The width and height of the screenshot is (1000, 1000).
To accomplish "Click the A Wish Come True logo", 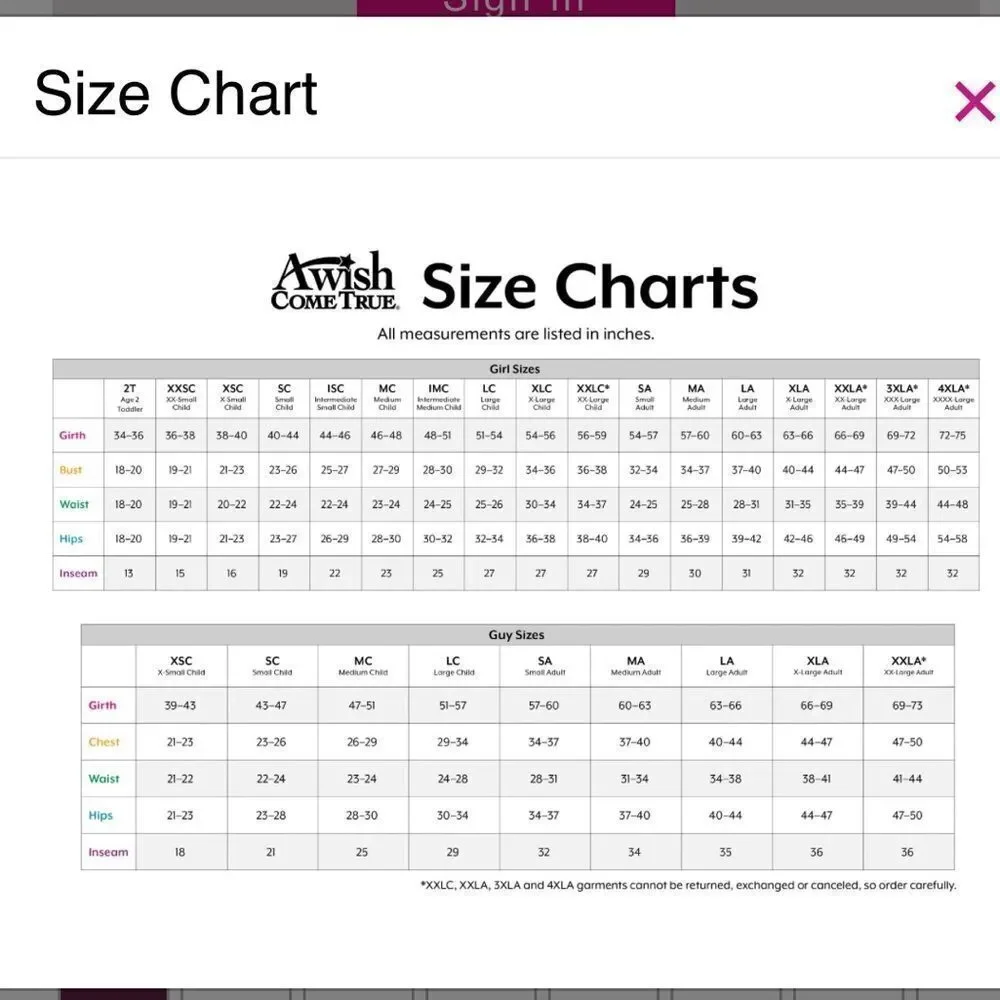I will [x=335, y=281].
